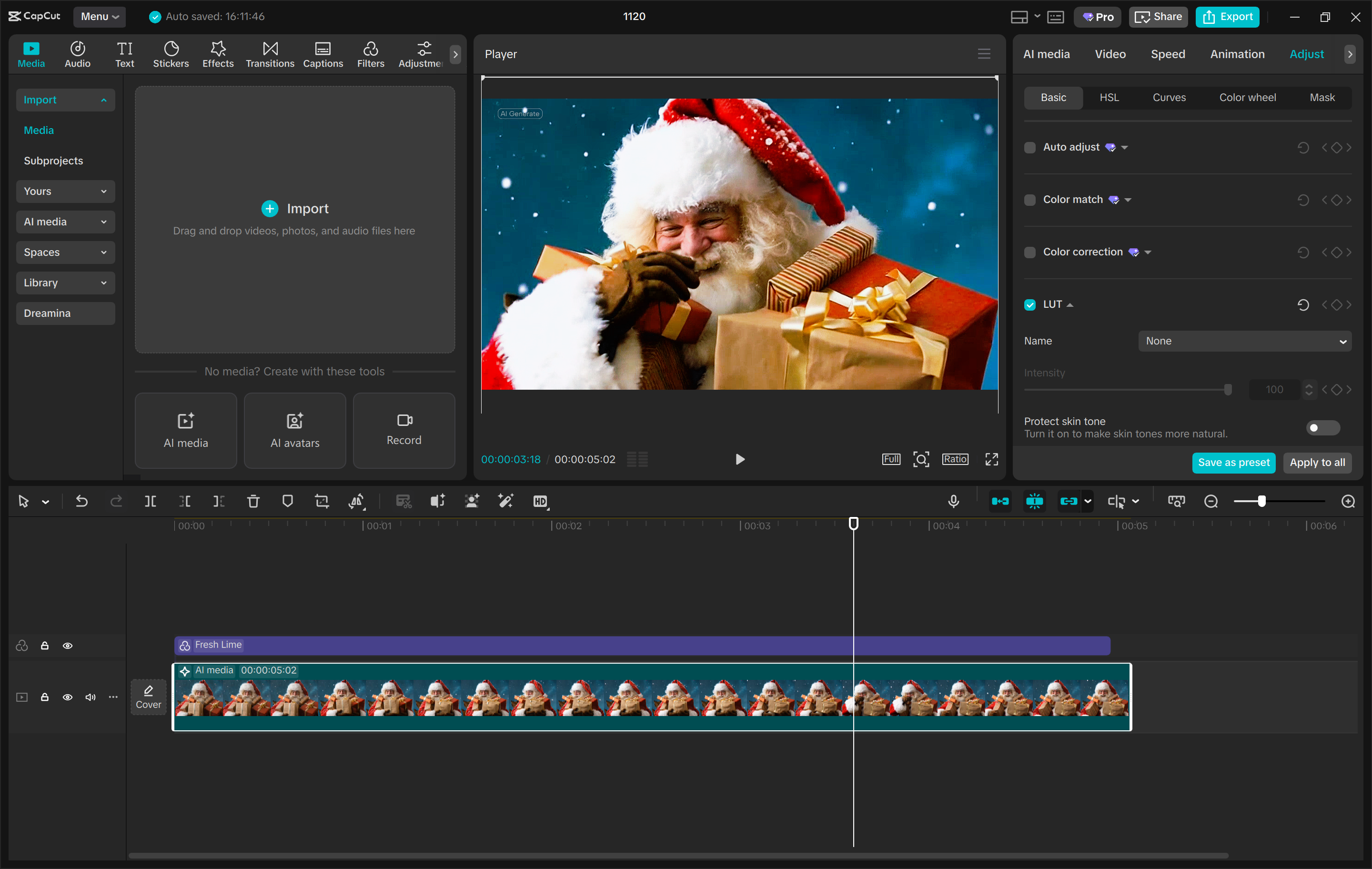Split the clip at the playhead
This screenshot has width=1372, height=869.
click(x=151, y=502)
